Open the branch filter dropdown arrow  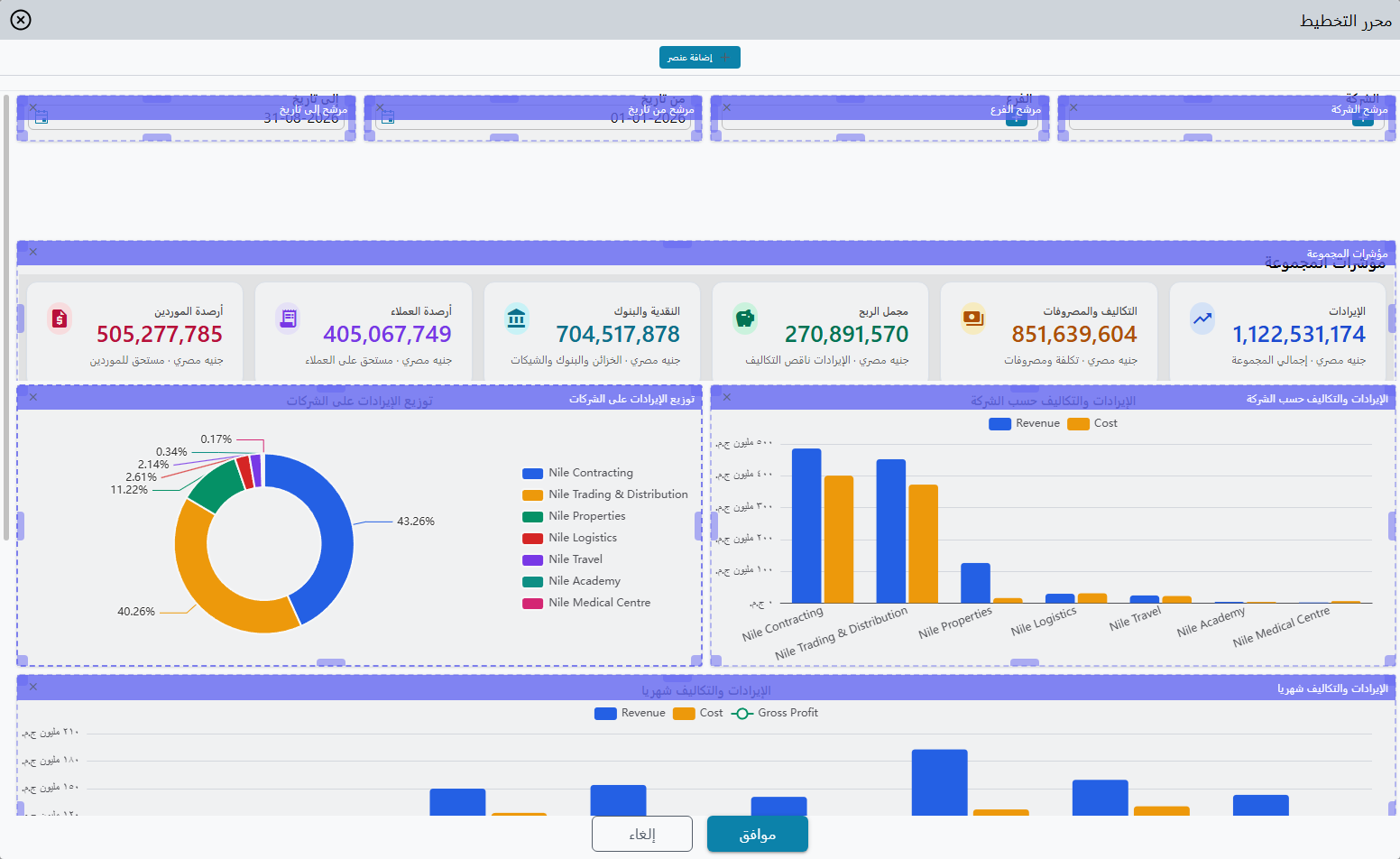[x=1017, y=119]
